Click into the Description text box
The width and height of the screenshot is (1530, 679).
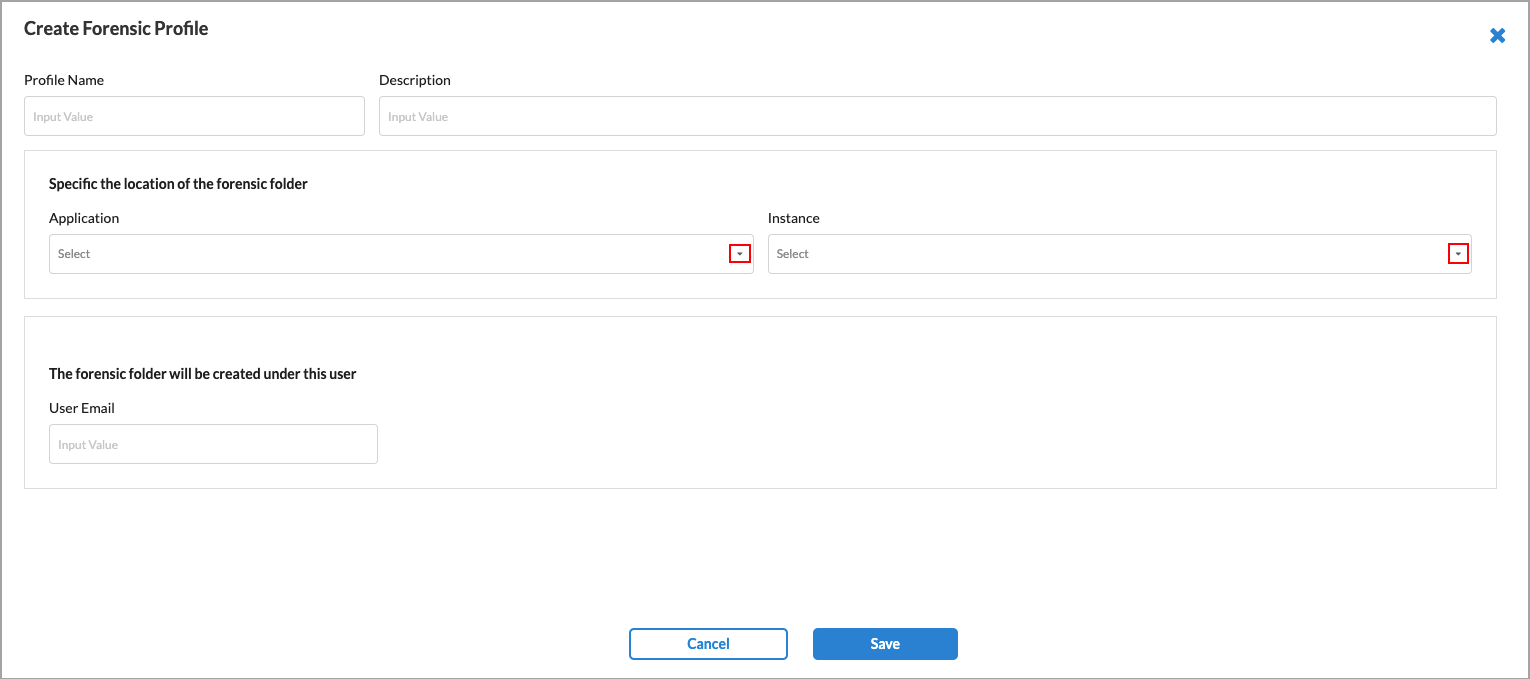(937, 116)
